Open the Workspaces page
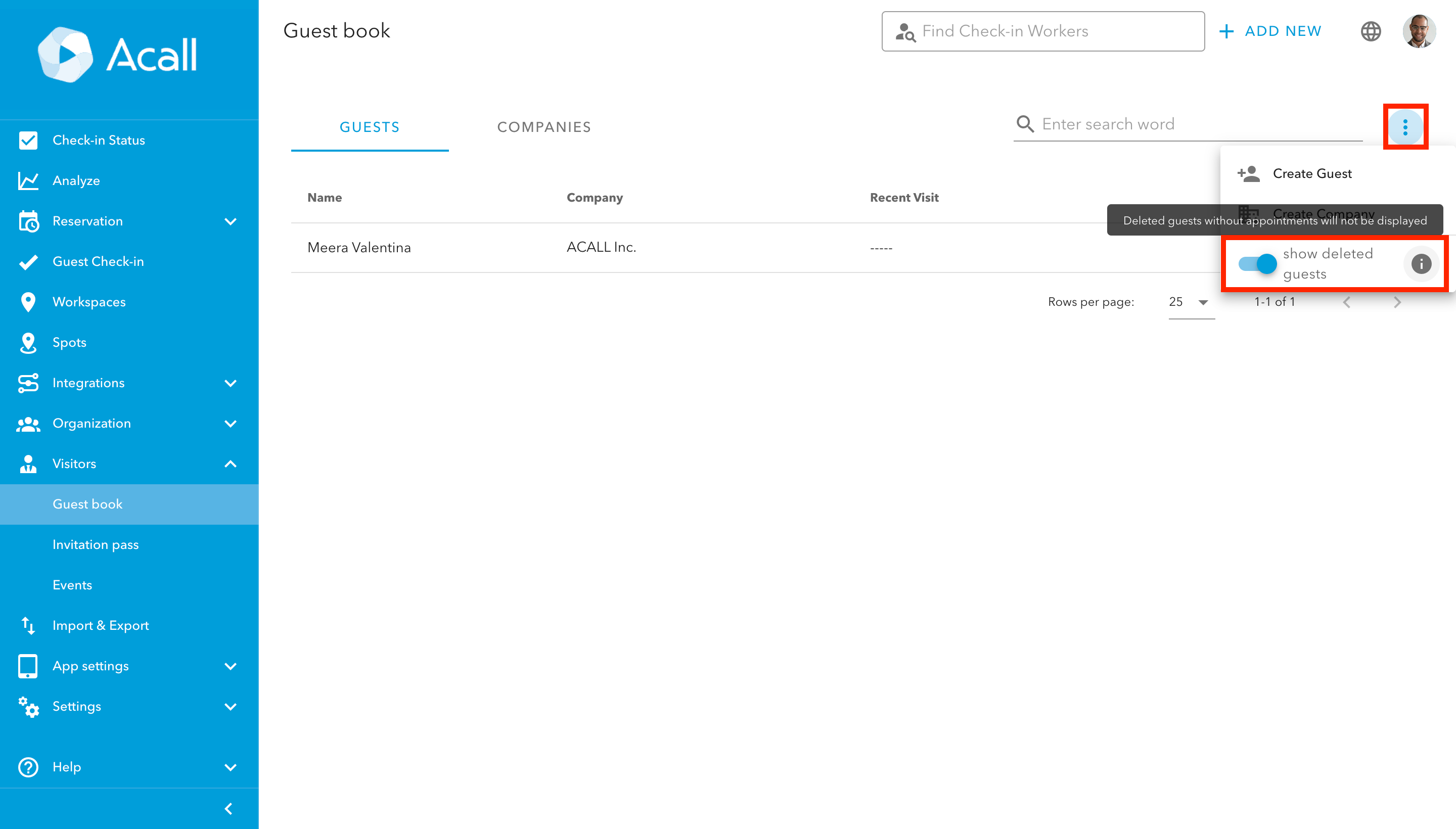1456x829 pixels. [129, 302]
